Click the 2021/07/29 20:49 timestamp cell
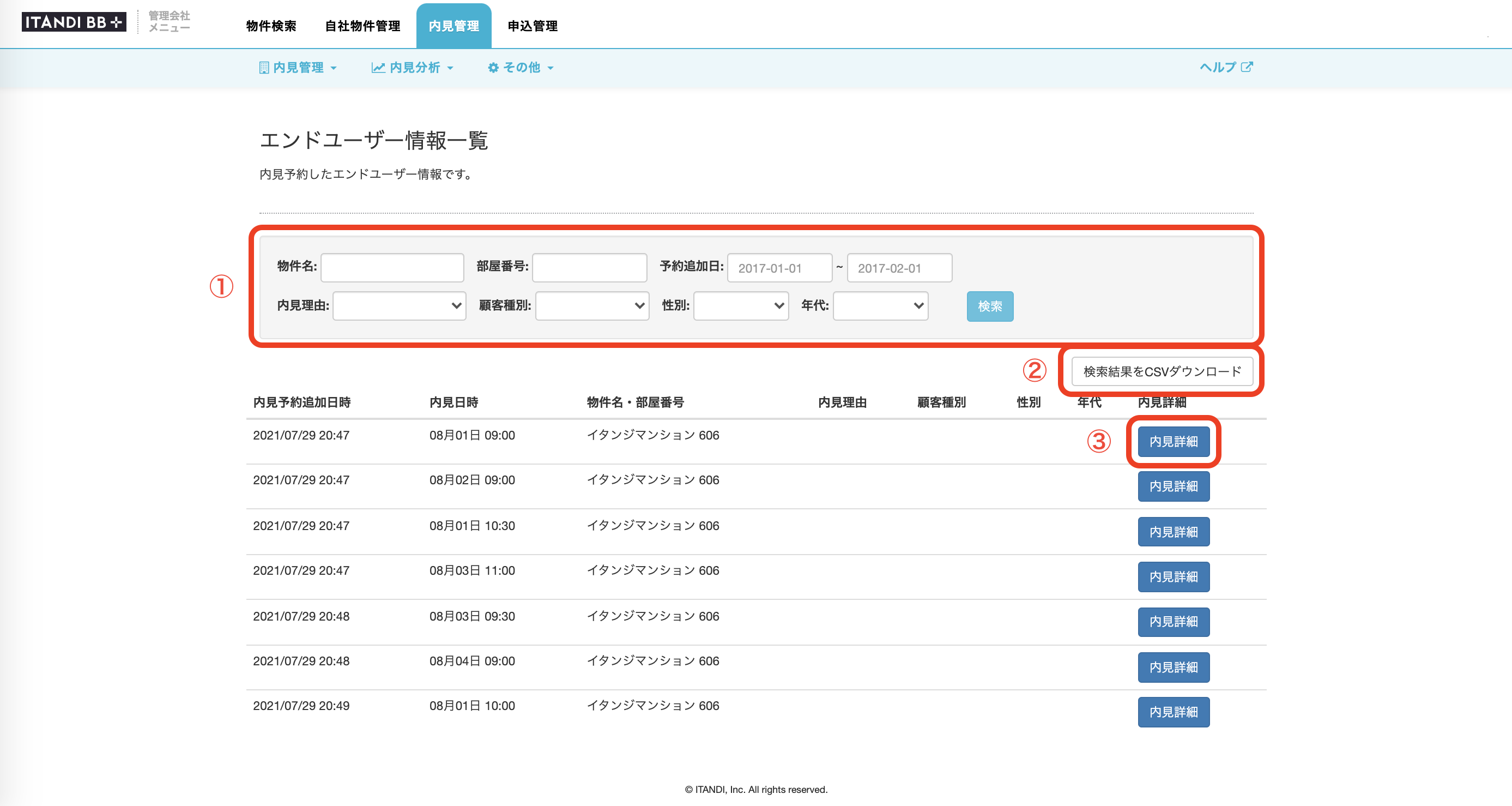This screenshot has width=1512, height=806. 301,706
